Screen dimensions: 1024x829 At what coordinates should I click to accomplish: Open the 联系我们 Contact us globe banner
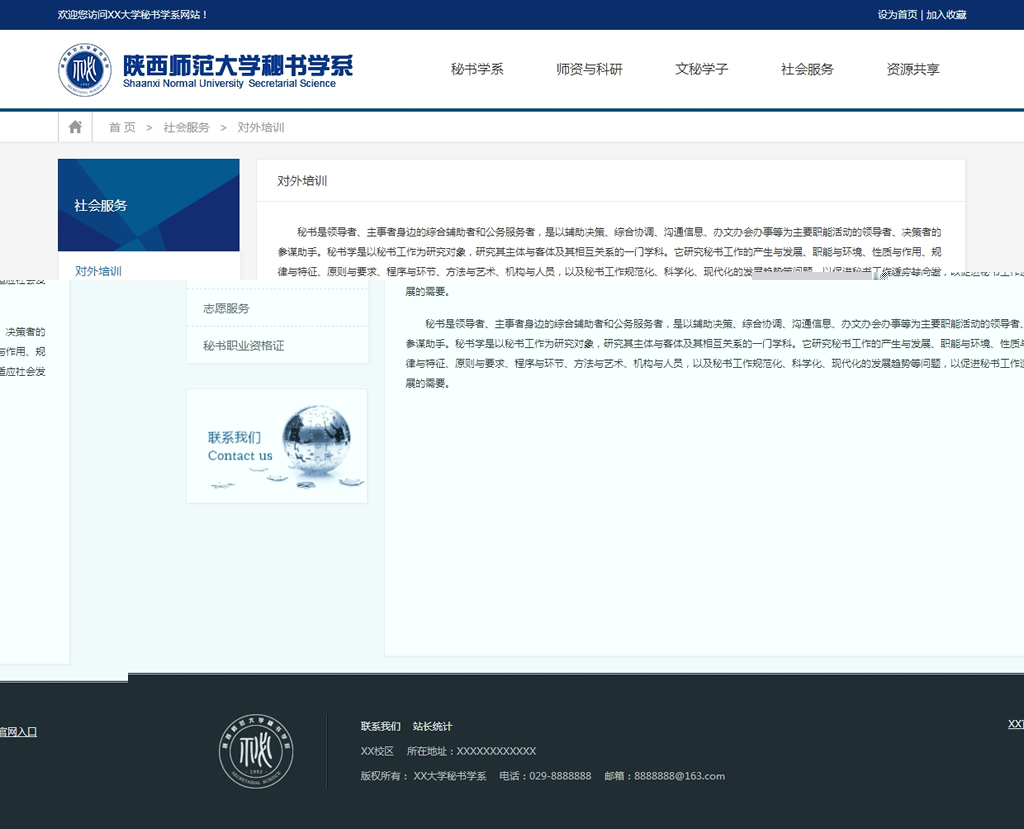[277, 446]
